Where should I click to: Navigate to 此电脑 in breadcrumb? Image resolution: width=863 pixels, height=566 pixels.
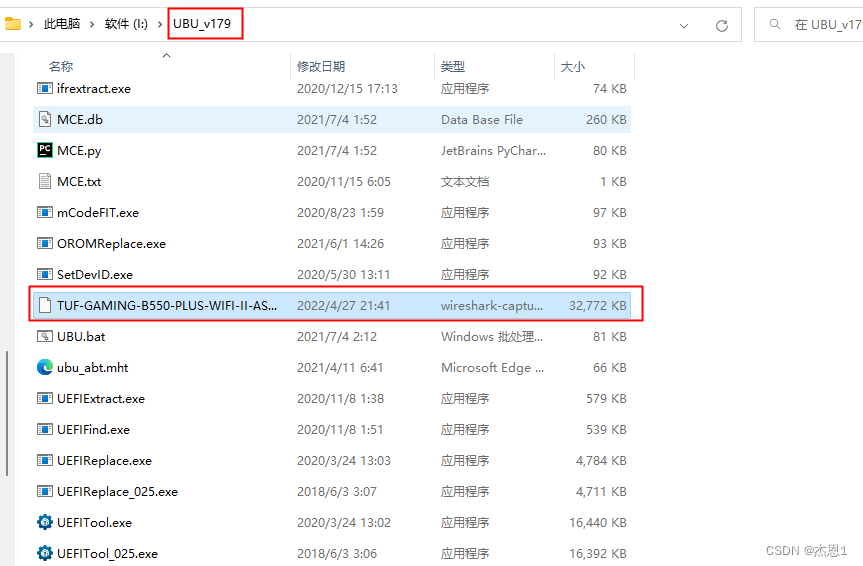click(62, 24)
